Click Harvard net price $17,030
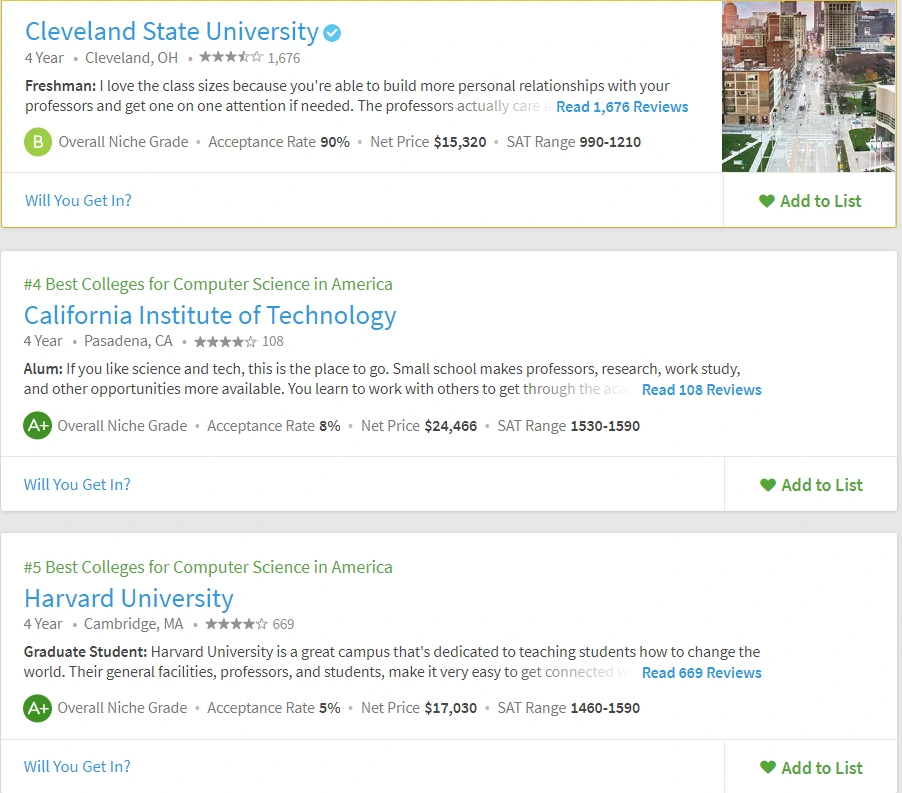The height and width of the screenshot is (793, 902). click(450, 708)
